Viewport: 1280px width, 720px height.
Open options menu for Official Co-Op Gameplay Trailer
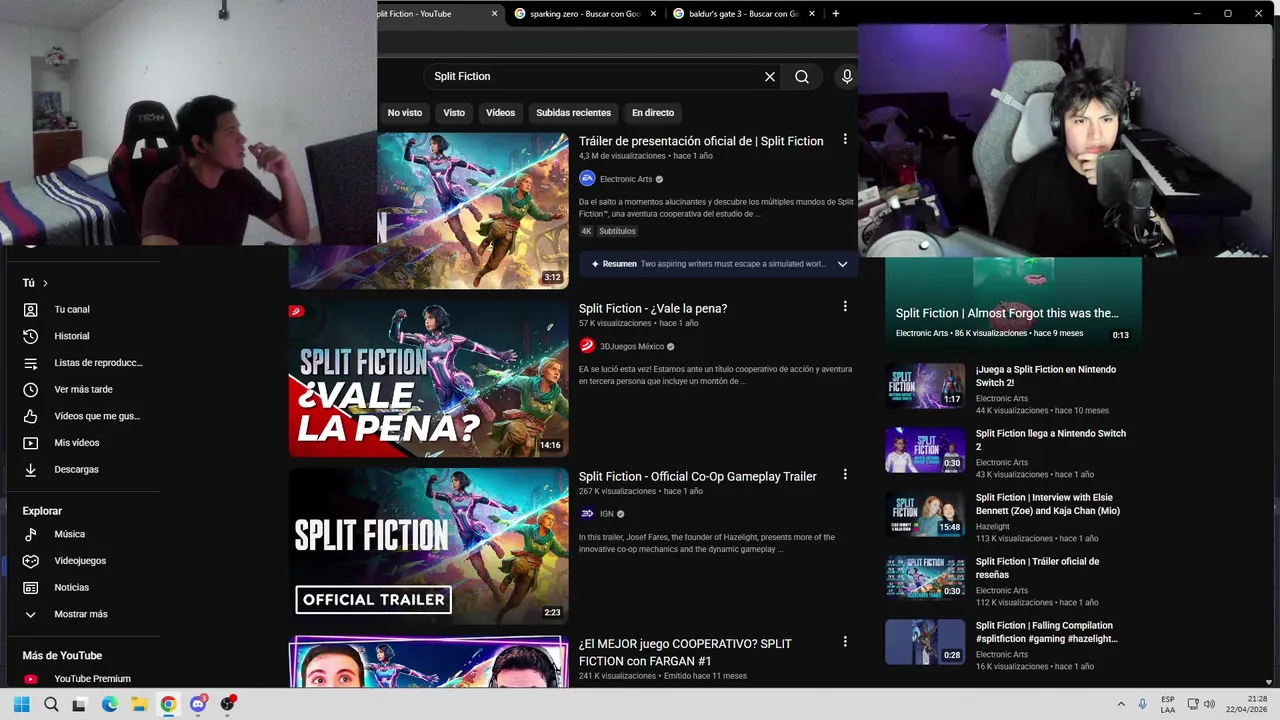[x=845, y=475]
